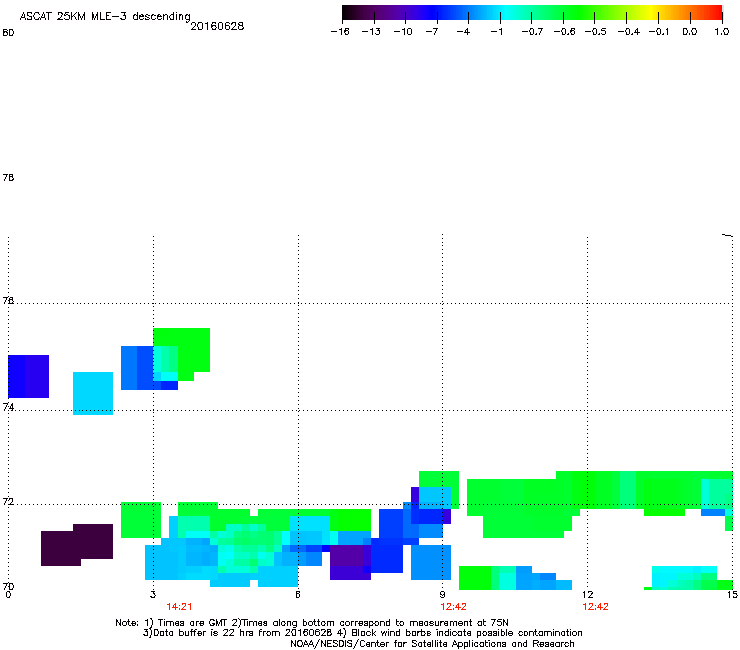740x650 pixels.
Task: Click the latitude axis label "74"
Action: (8, 407)
